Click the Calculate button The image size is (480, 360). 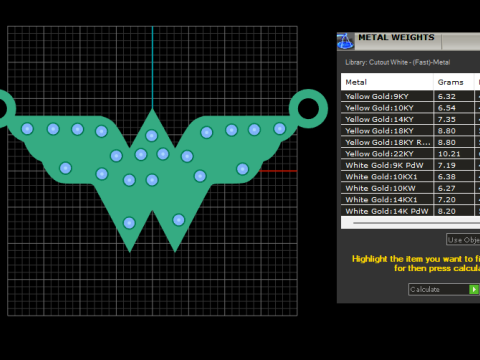click(x=444, y=289)
